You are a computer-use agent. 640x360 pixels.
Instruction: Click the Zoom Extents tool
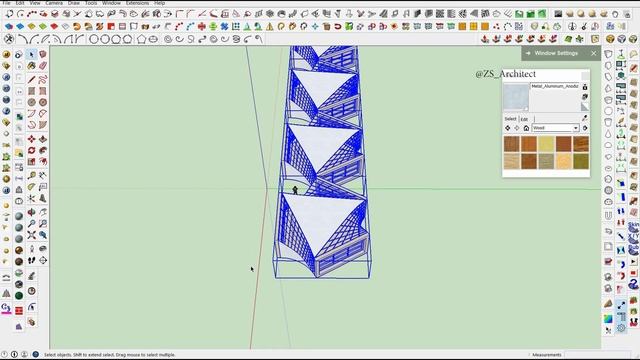click(31, 235)
